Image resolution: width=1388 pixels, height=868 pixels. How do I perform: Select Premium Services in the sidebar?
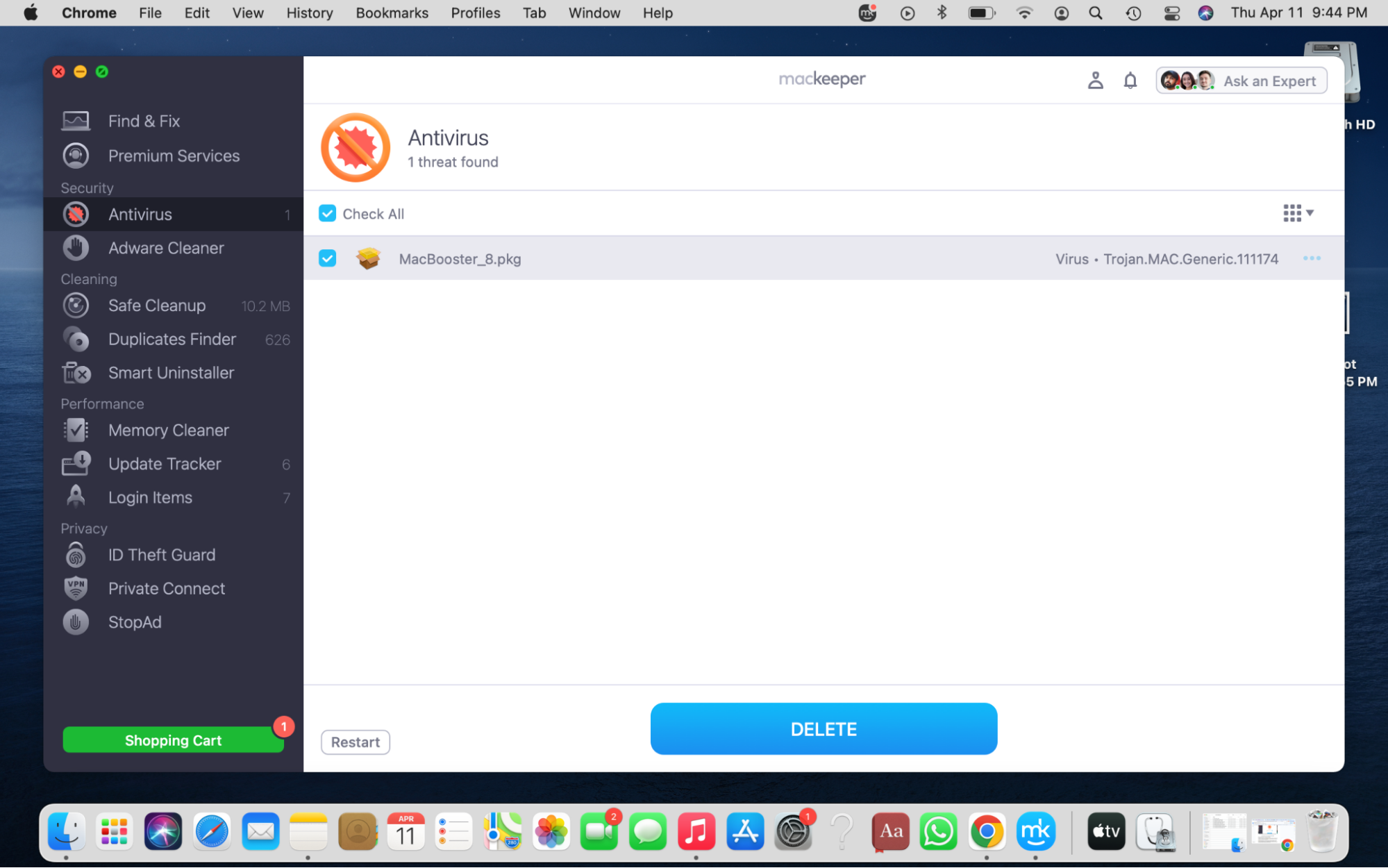click(x=174, y=156)
